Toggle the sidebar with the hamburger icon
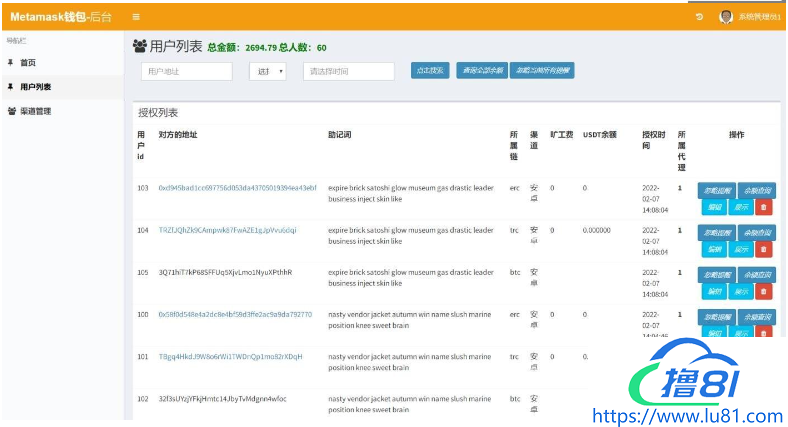 [136, 17]
